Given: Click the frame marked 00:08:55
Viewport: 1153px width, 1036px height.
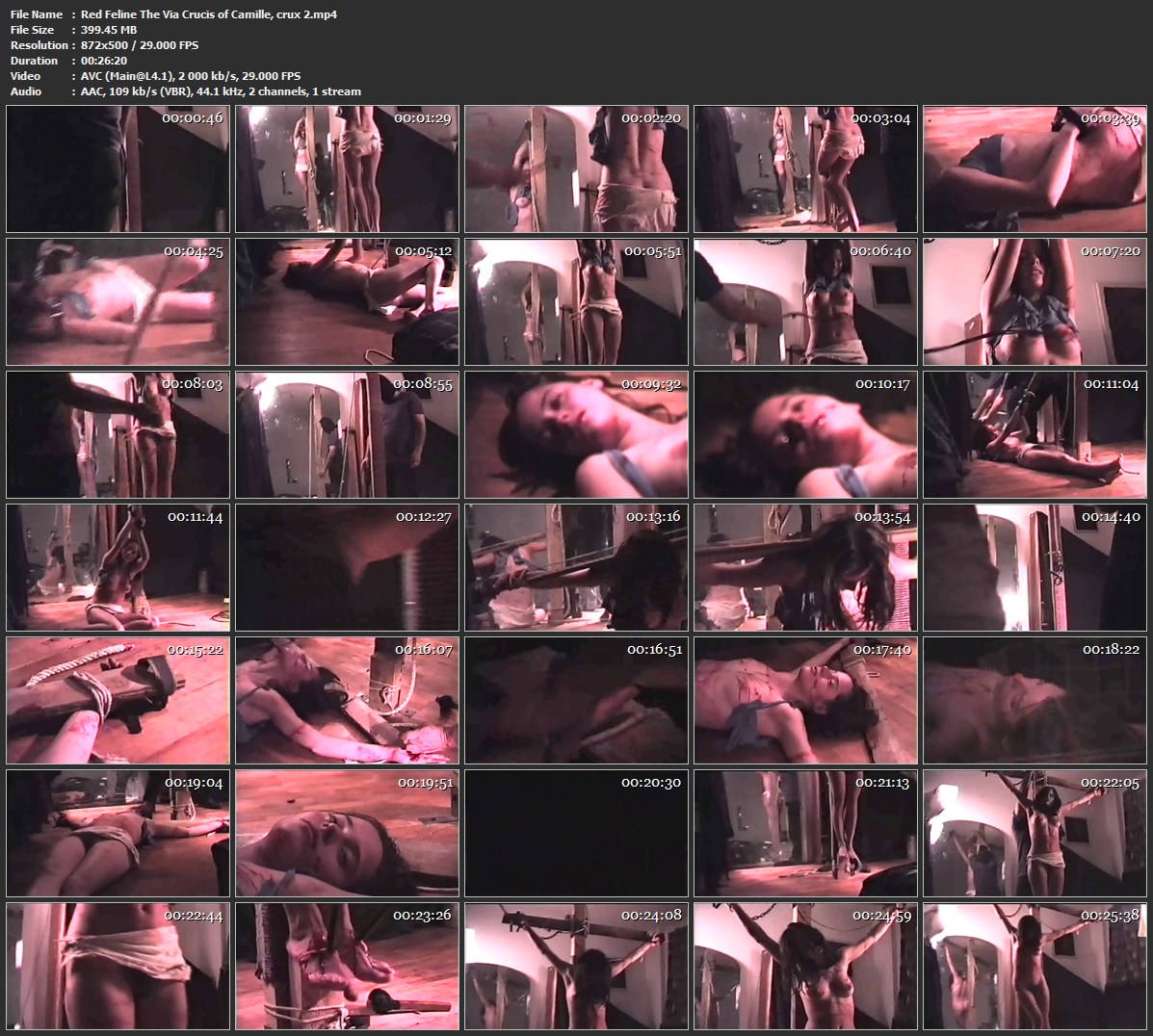Looking at the screenshot, I should [x=347, y=435].
